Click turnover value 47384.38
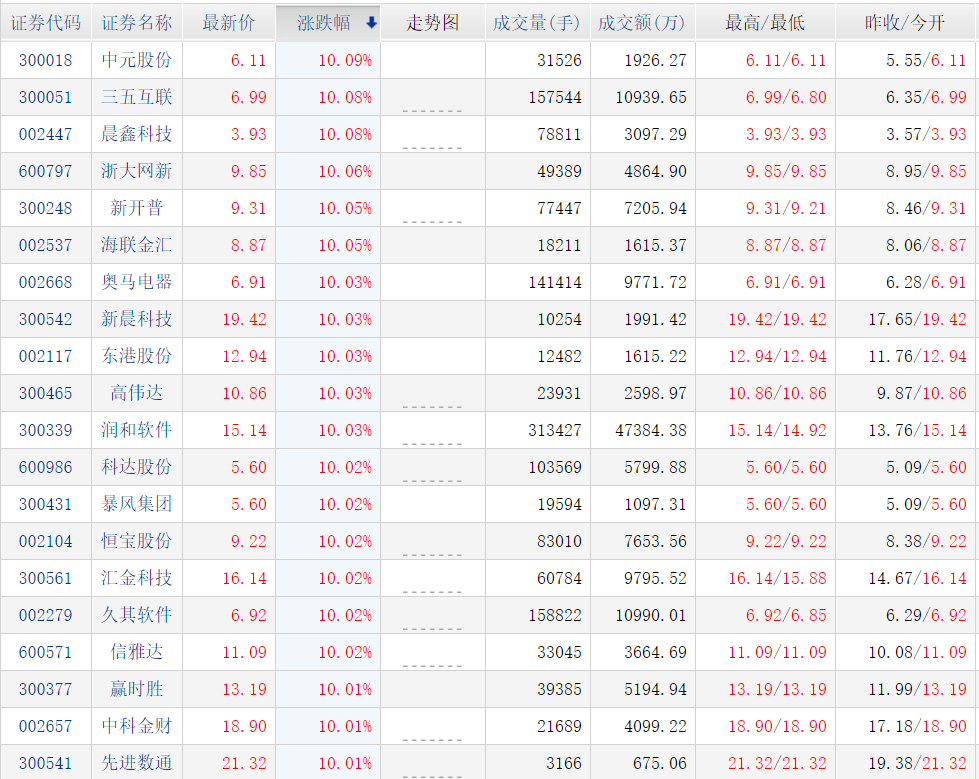The width and height of the screenshot is (979, 779). [x=651, y=430]
